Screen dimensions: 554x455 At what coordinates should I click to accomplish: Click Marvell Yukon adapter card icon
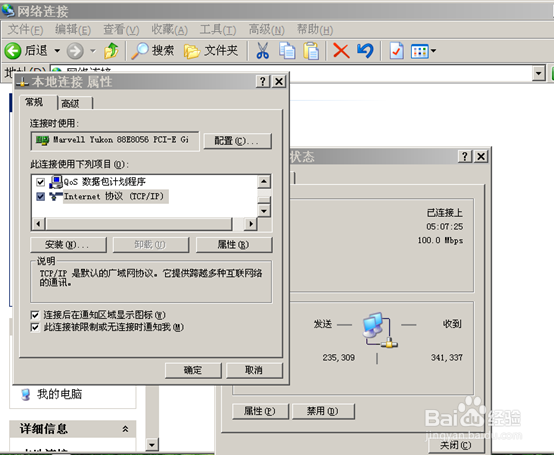click(42, 140)
